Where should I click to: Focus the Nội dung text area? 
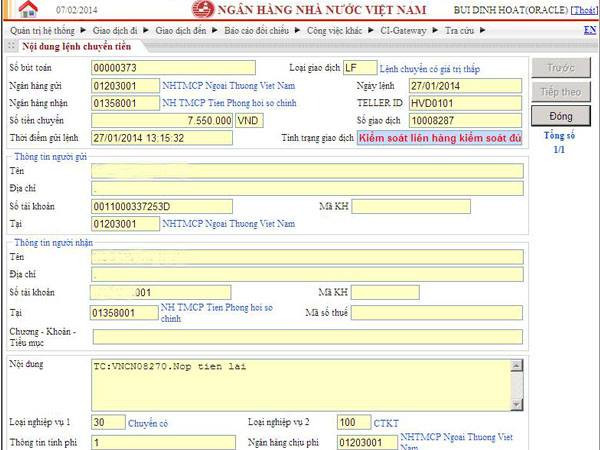click(x=300, y=380)
